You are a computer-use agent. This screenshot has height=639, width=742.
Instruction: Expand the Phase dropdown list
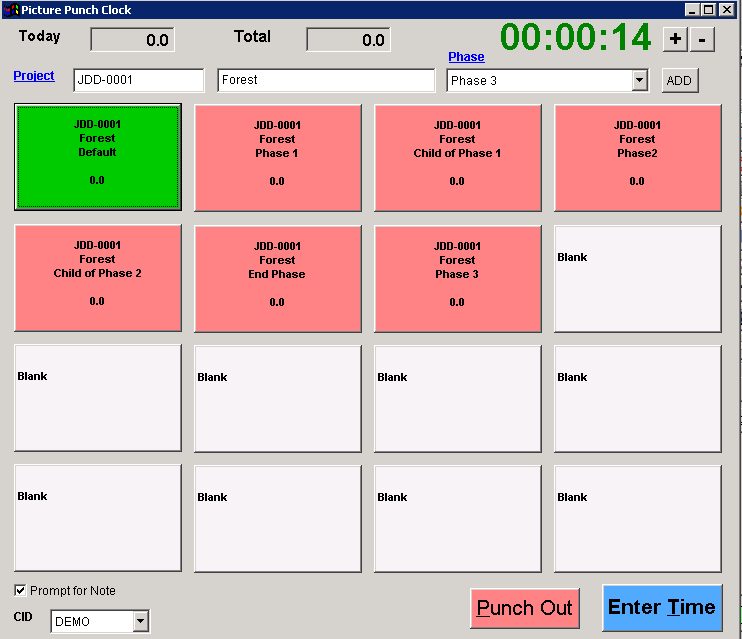tap(640, 81)
